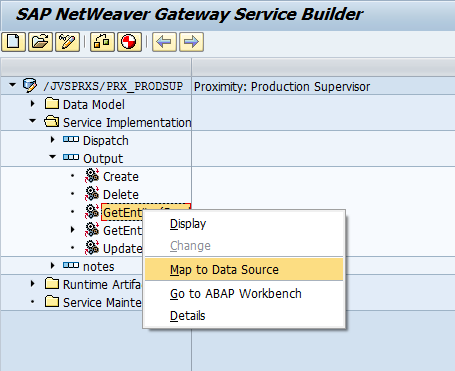Select the Create operation tree item
The height and width of the screenshot is (371, 455).
click(121, 177)
